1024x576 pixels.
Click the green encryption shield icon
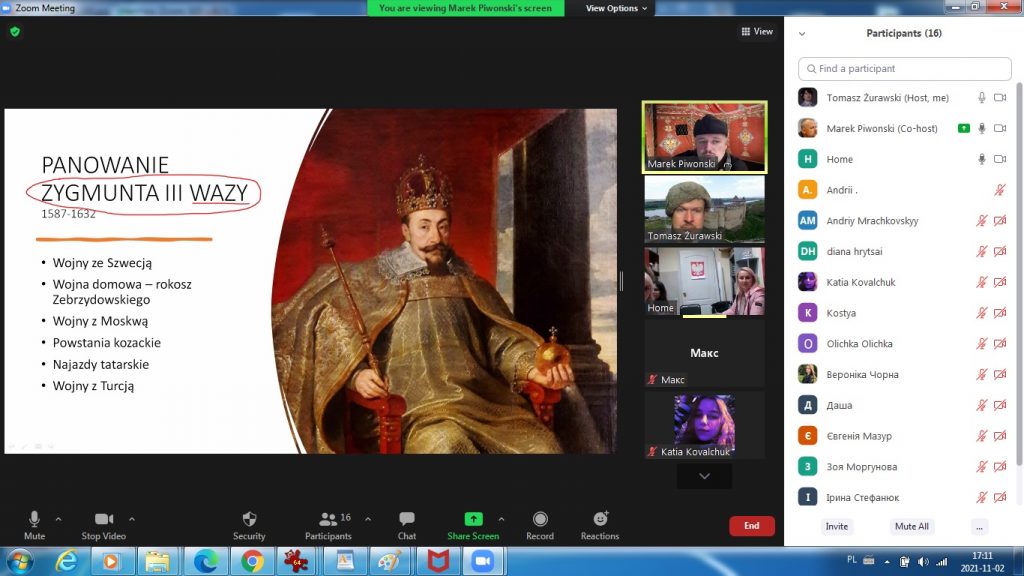(x=15, y=32)
